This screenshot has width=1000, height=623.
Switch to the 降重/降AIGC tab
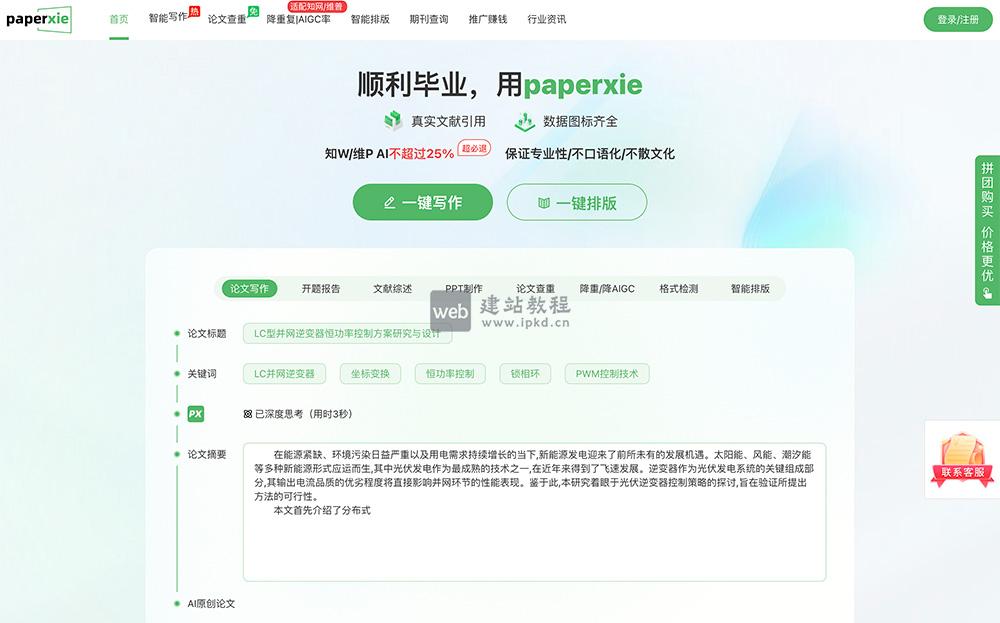(x=607, y=288)
